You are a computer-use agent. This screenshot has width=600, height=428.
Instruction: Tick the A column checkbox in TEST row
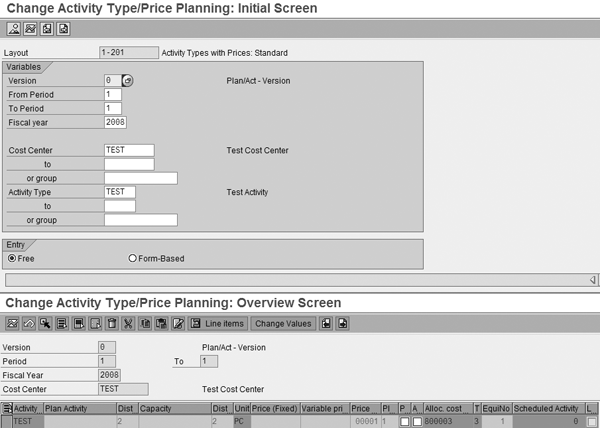[x=417, y=421]
